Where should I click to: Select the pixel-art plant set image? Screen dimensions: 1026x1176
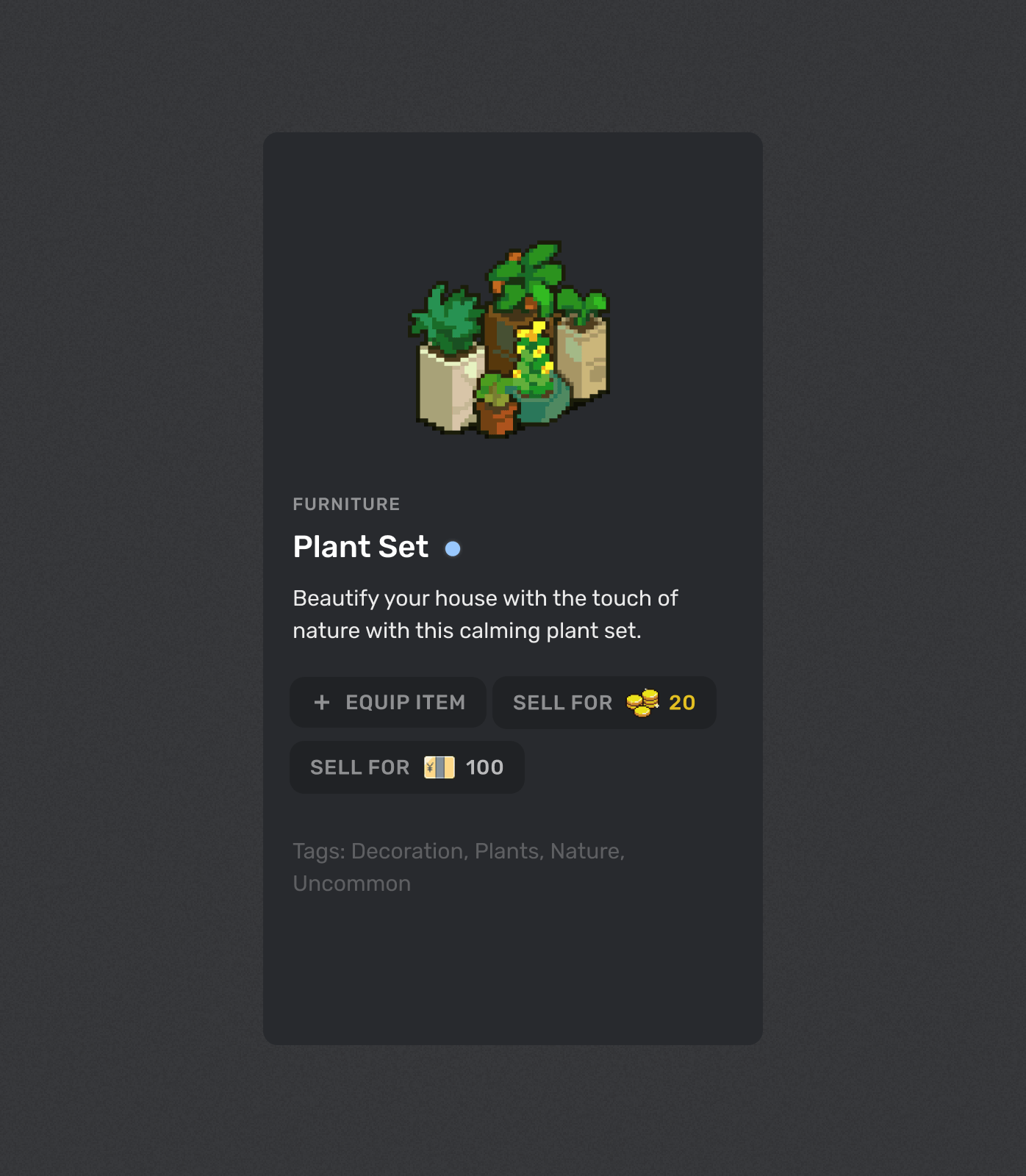[510, 340]
